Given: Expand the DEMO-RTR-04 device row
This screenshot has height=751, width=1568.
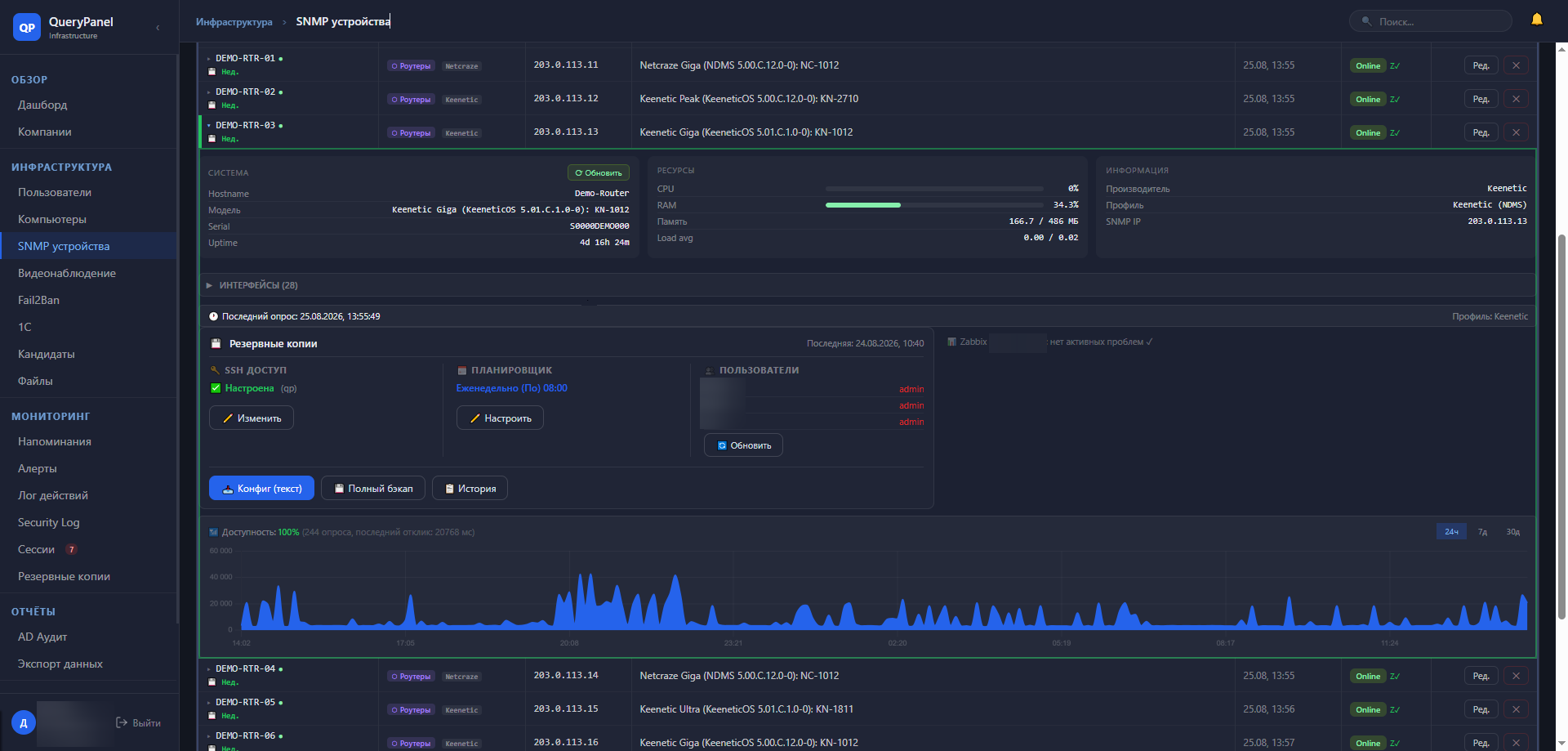Looking at the screenshot, I should 208,669.
